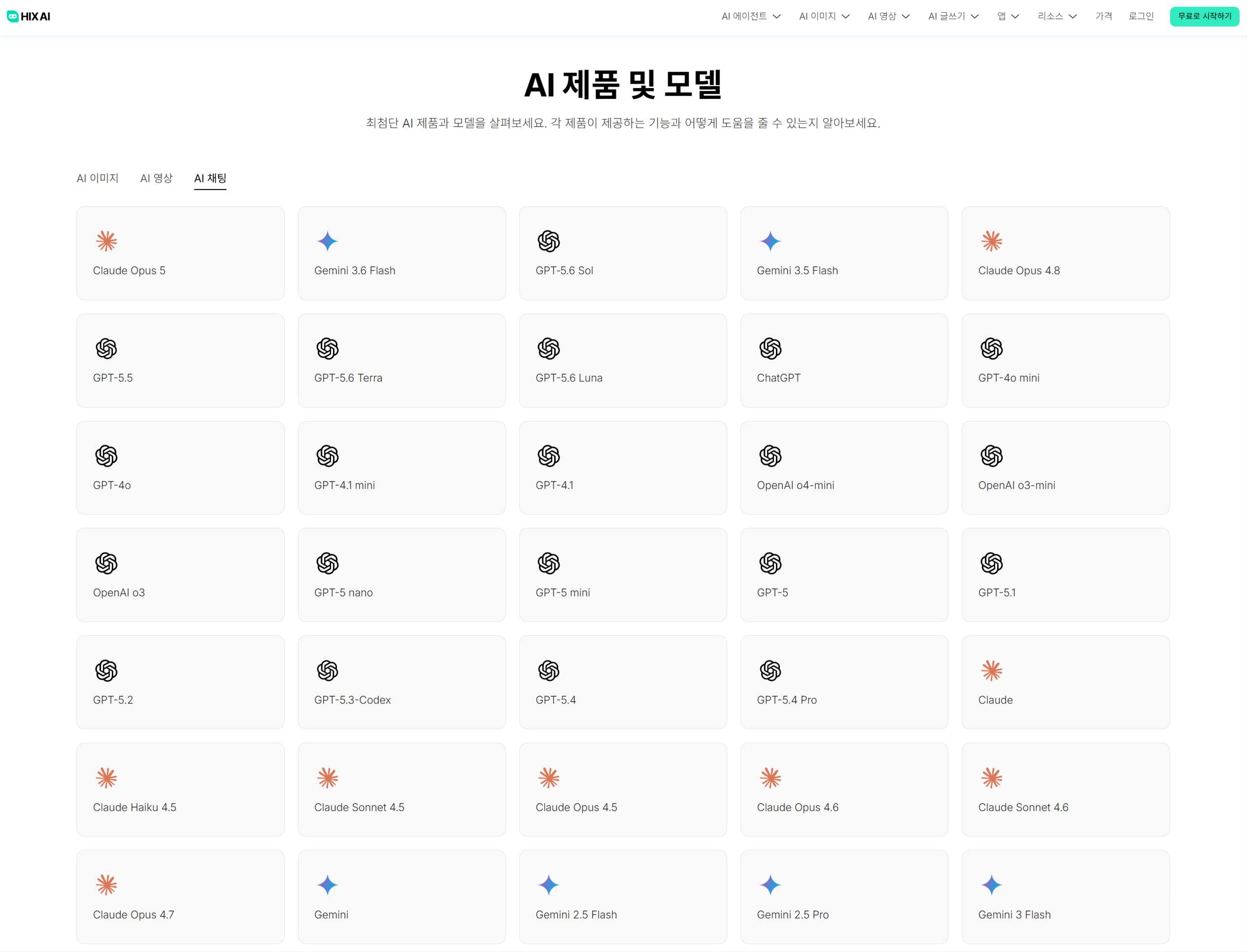Click the GPT-5.3-Codex OpenAI icon

point(327,670)
